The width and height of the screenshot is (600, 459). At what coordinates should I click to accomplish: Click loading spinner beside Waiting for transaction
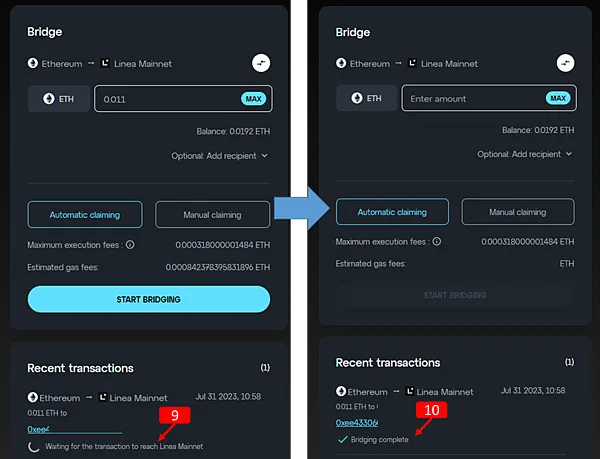point(34,446)
